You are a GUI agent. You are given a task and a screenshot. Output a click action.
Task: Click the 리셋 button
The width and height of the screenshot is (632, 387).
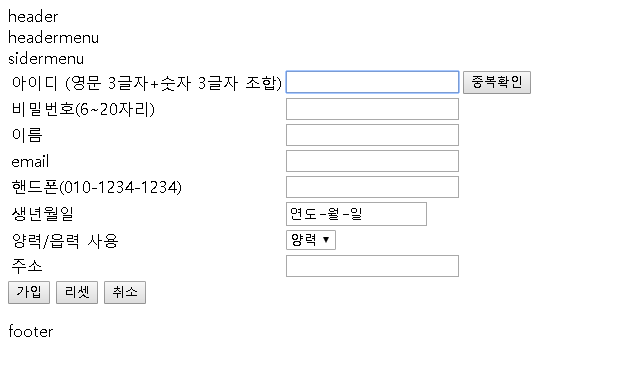77,292
